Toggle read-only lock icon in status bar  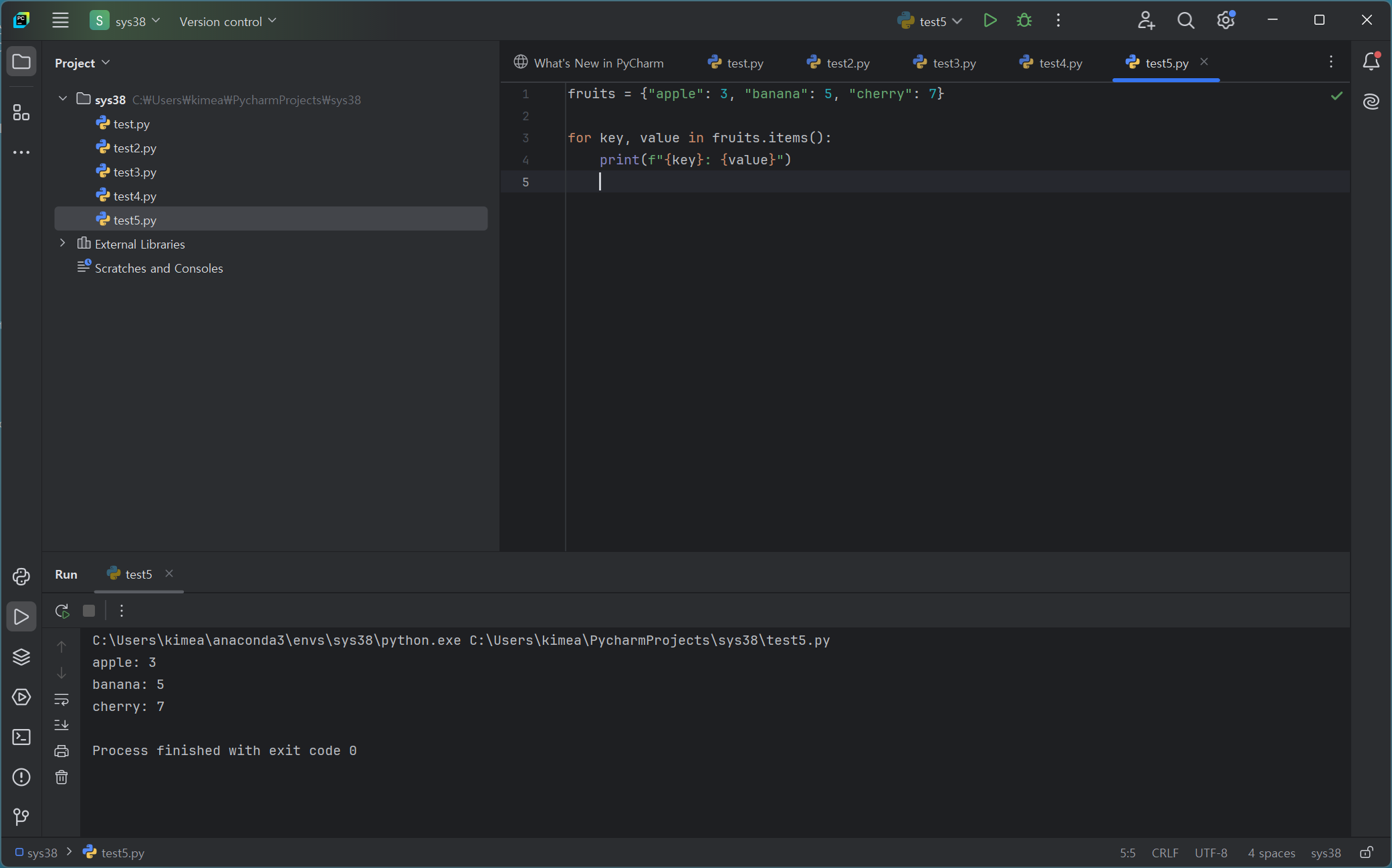[x=1367, y=853]
